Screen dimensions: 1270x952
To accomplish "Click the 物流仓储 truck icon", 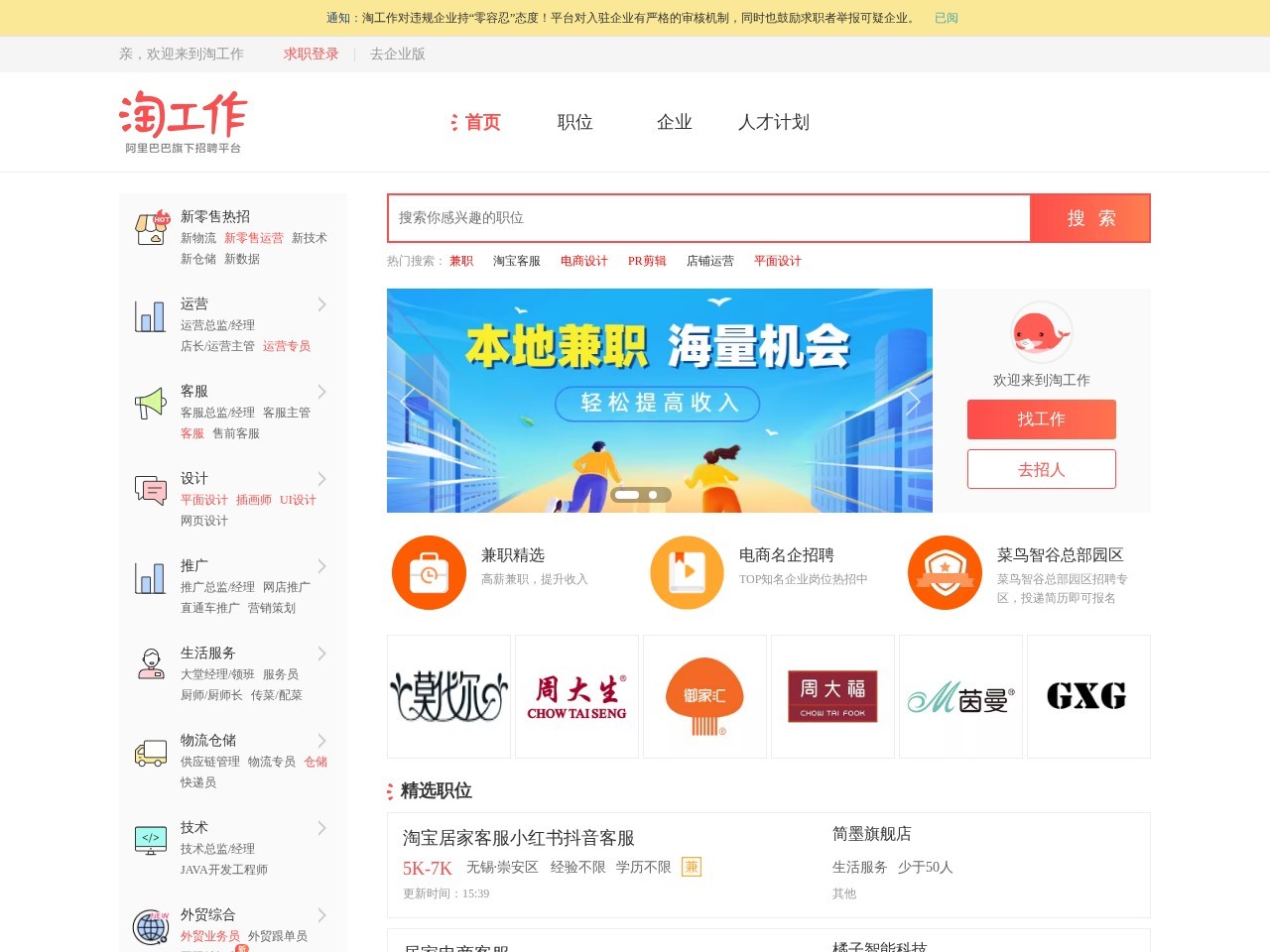I will point(151,753).
